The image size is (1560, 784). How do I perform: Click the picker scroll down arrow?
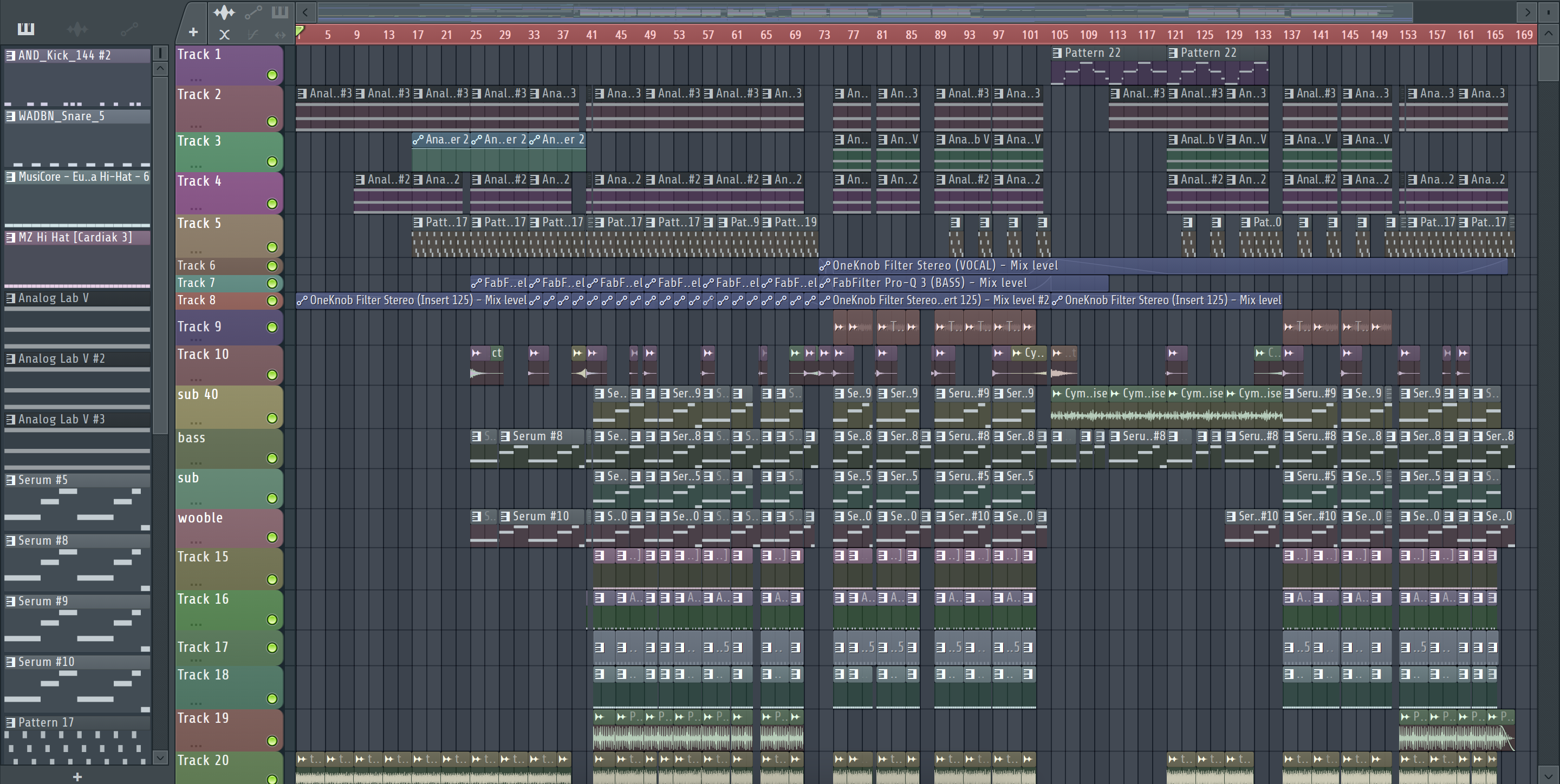point(160,757)
